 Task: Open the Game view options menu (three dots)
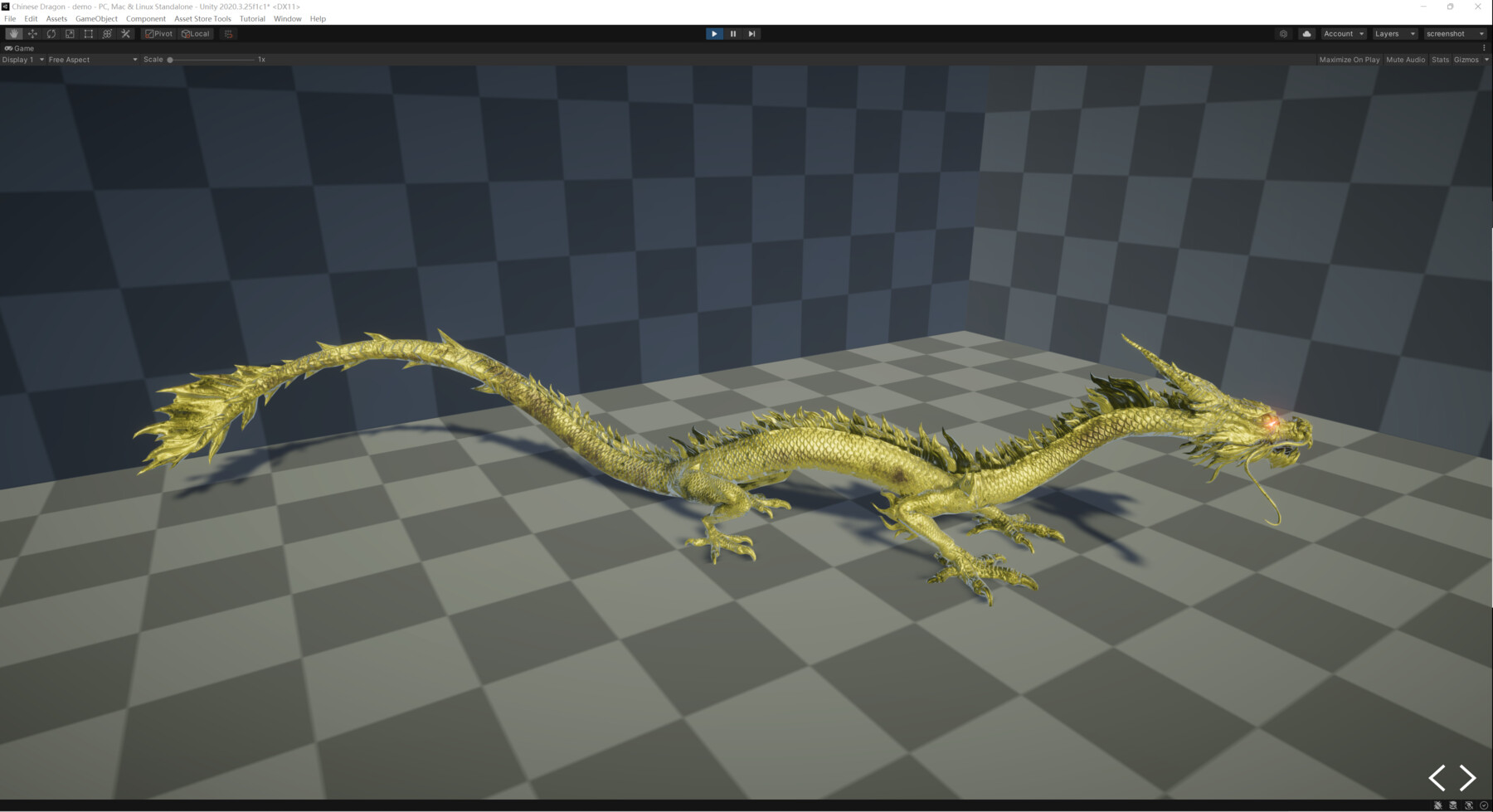click(x=1484, y=48)
